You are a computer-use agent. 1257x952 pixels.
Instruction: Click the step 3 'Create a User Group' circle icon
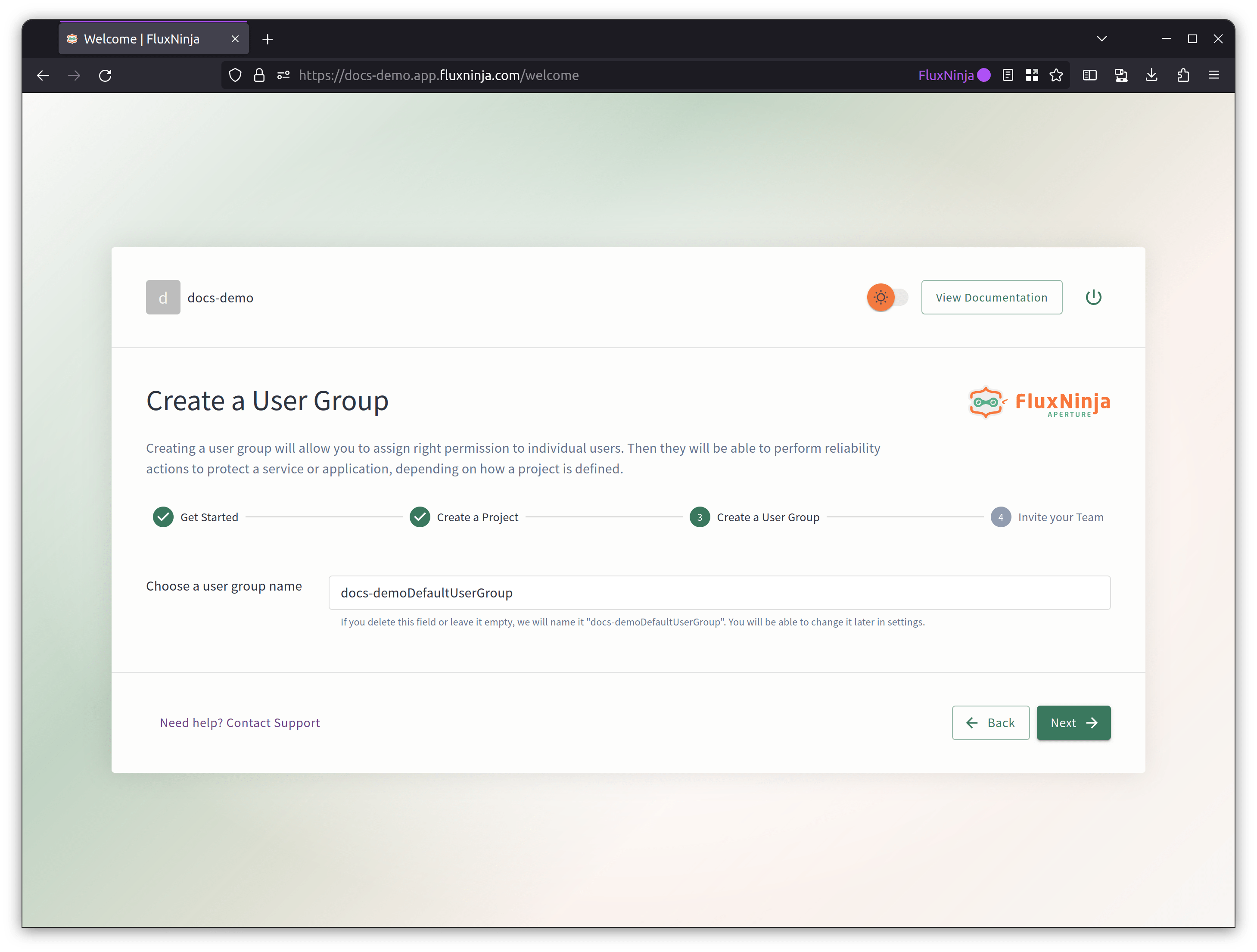[699, 516]
